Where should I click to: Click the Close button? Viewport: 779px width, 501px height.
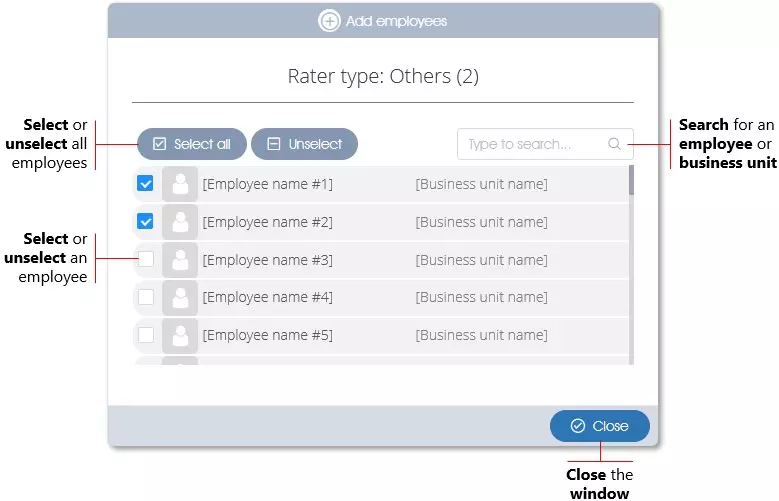click(x=600, y=426)
